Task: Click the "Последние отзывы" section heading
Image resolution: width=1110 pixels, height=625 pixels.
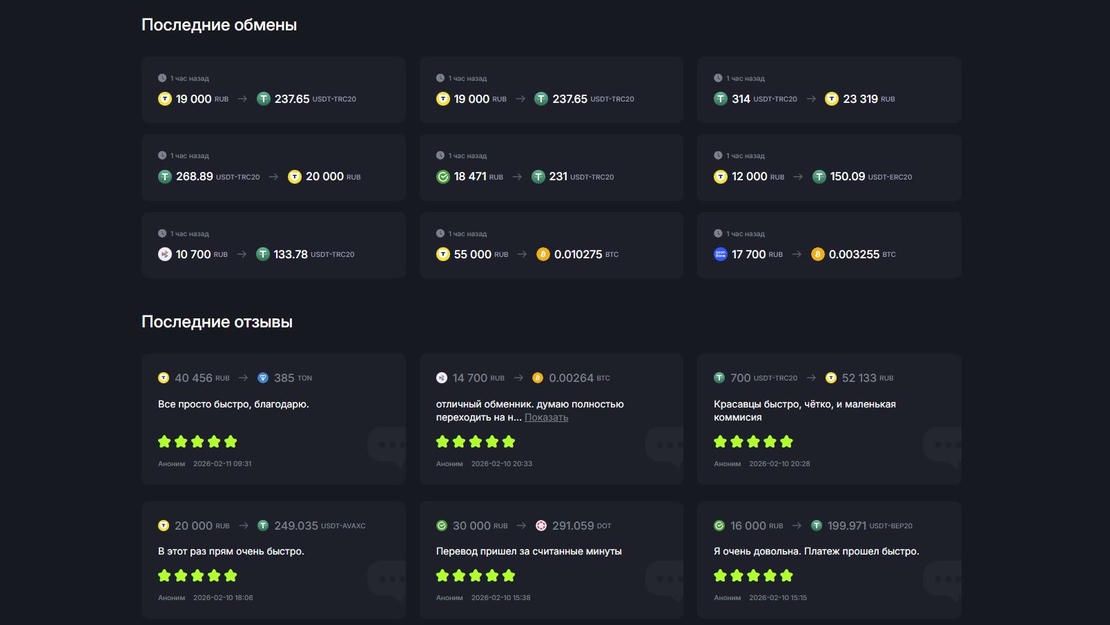Action: click(x=217, y=322)
